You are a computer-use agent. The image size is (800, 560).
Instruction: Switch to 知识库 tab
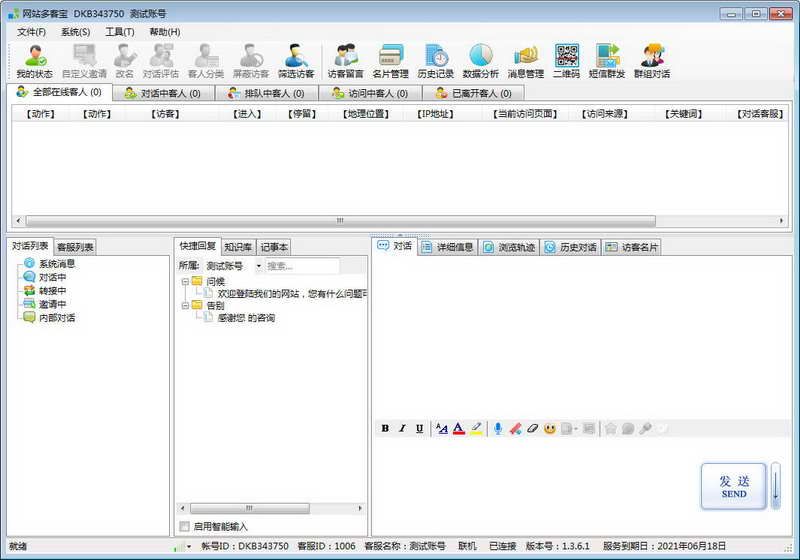(238, 247)
